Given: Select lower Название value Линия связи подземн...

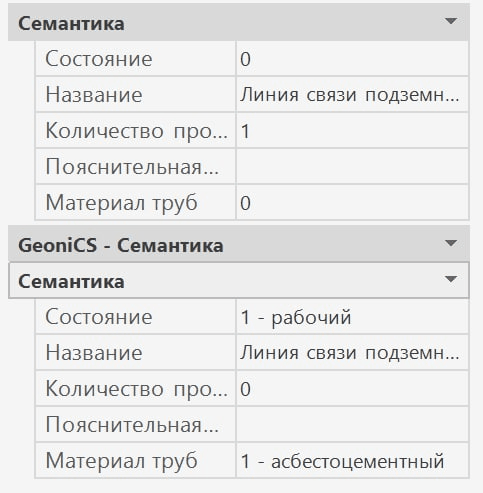Looking at the screenshot, I should pos(352,352).
